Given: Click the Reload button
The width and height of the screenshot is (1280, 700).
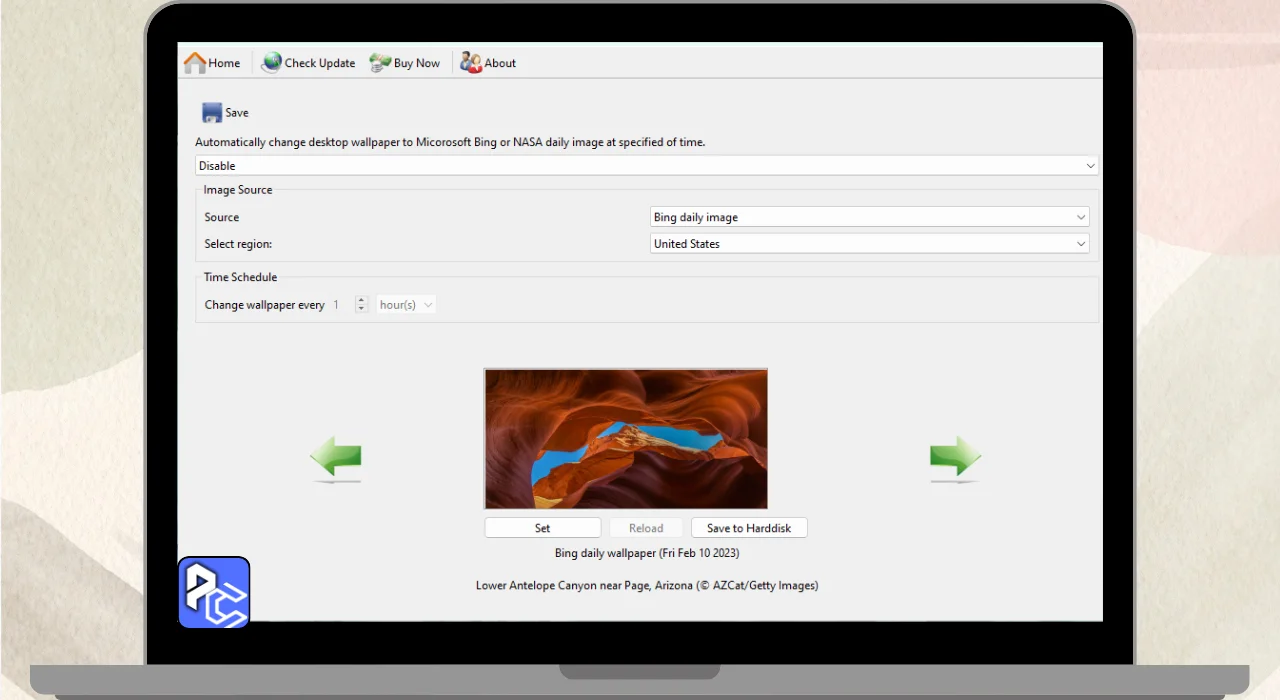Looking at the screenshot, I should [646, 528].
